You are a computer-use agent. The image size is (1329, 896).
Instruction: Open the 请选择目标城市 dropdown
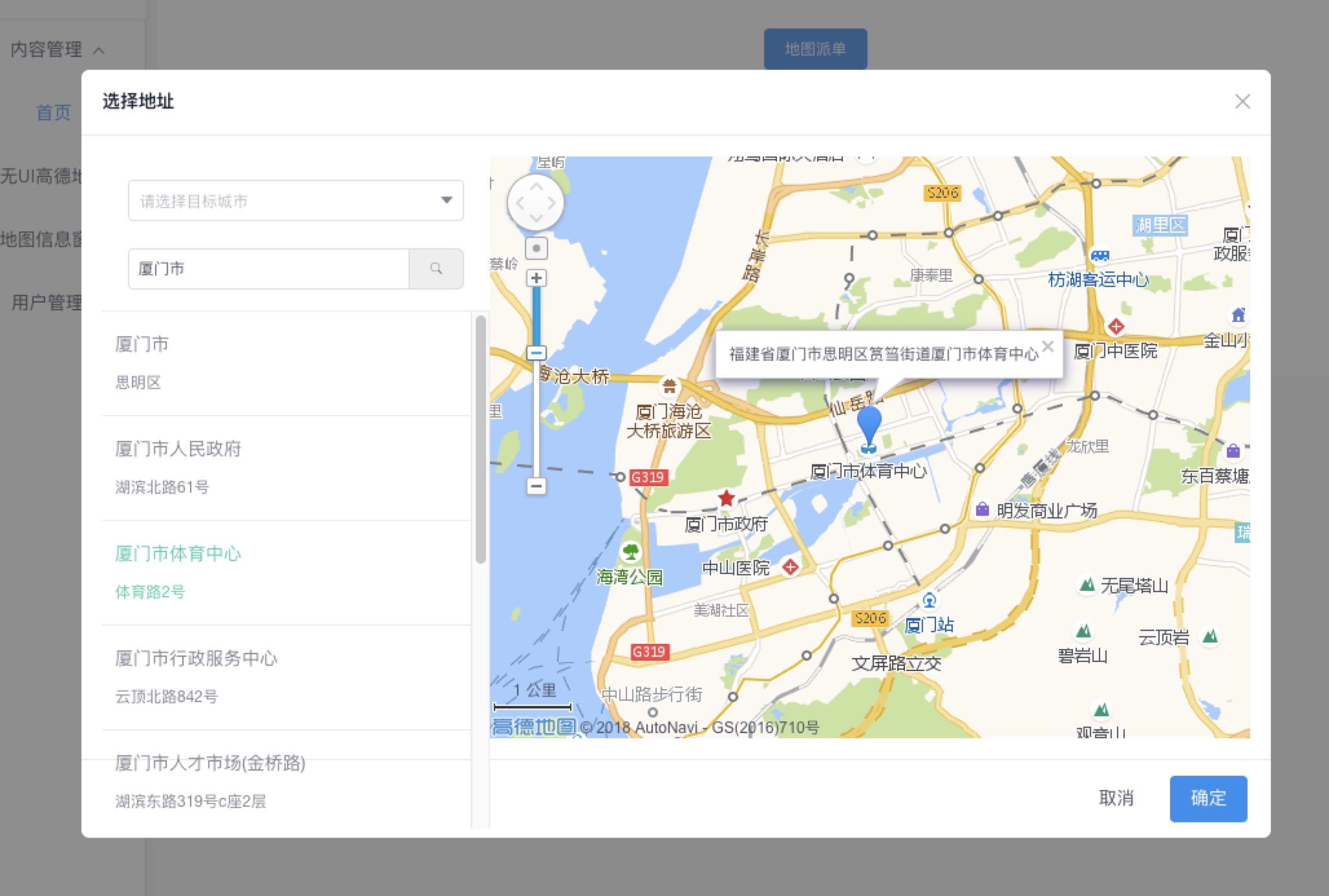click(x=295, y=200)
